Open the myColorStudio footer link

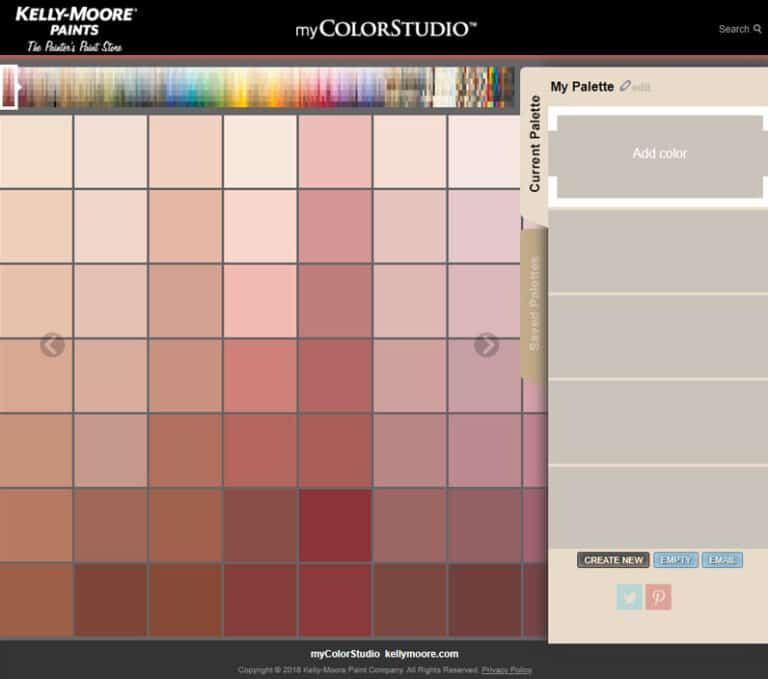(345, 654)
